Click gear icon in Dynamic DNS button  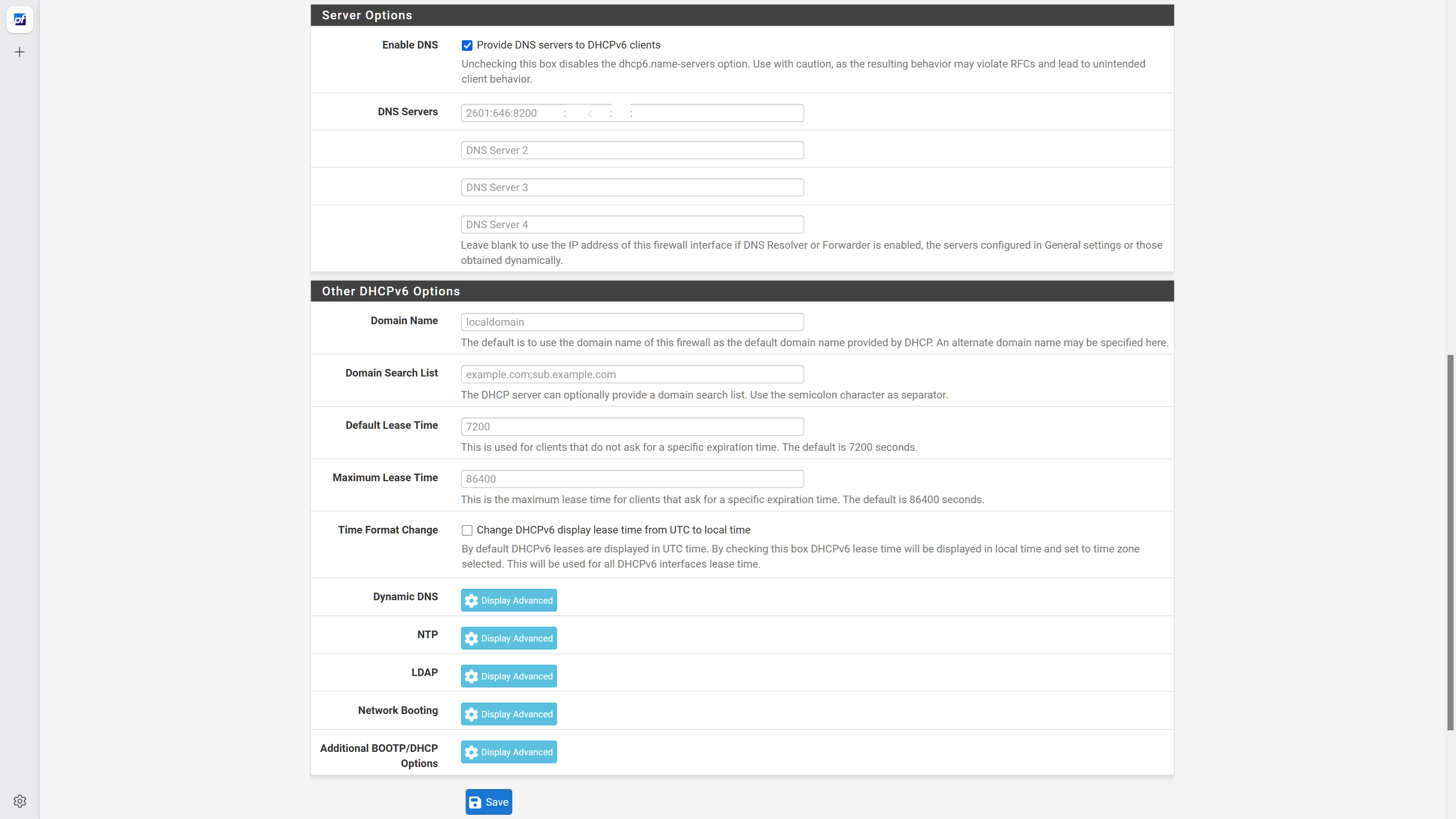pyautogui.click(x=471, y=600)
